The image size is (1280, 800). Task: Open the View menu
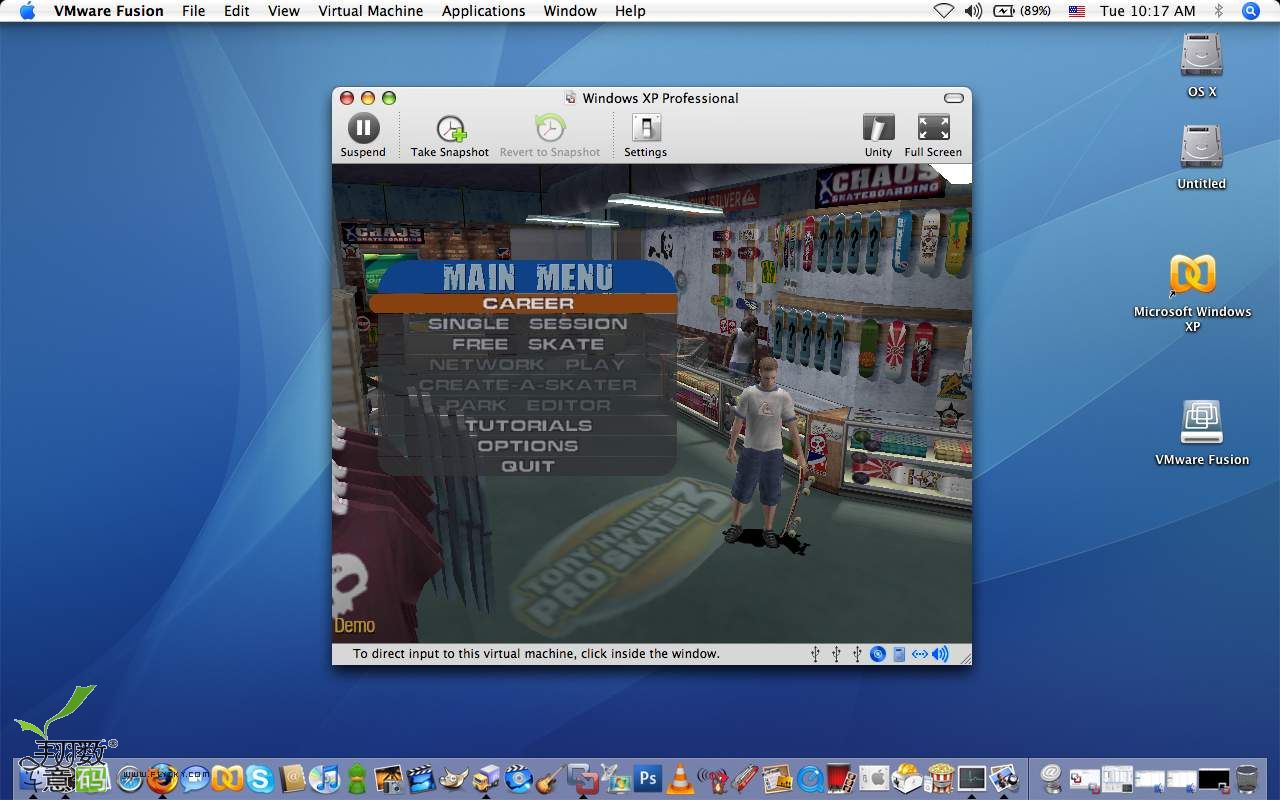tap(284, 11)
